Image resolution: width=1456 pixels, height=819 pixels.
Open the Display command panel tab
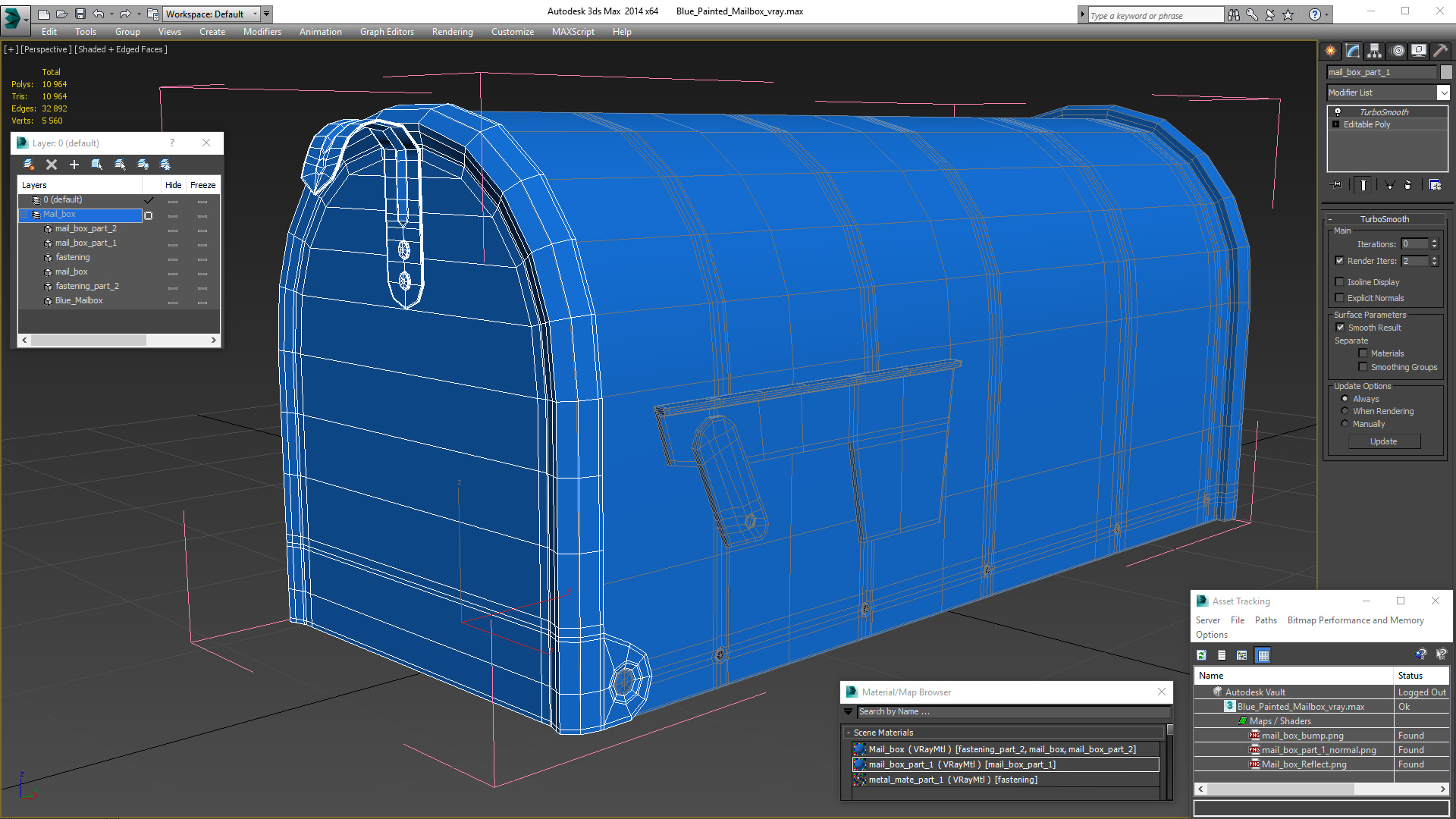point(1419,51)
